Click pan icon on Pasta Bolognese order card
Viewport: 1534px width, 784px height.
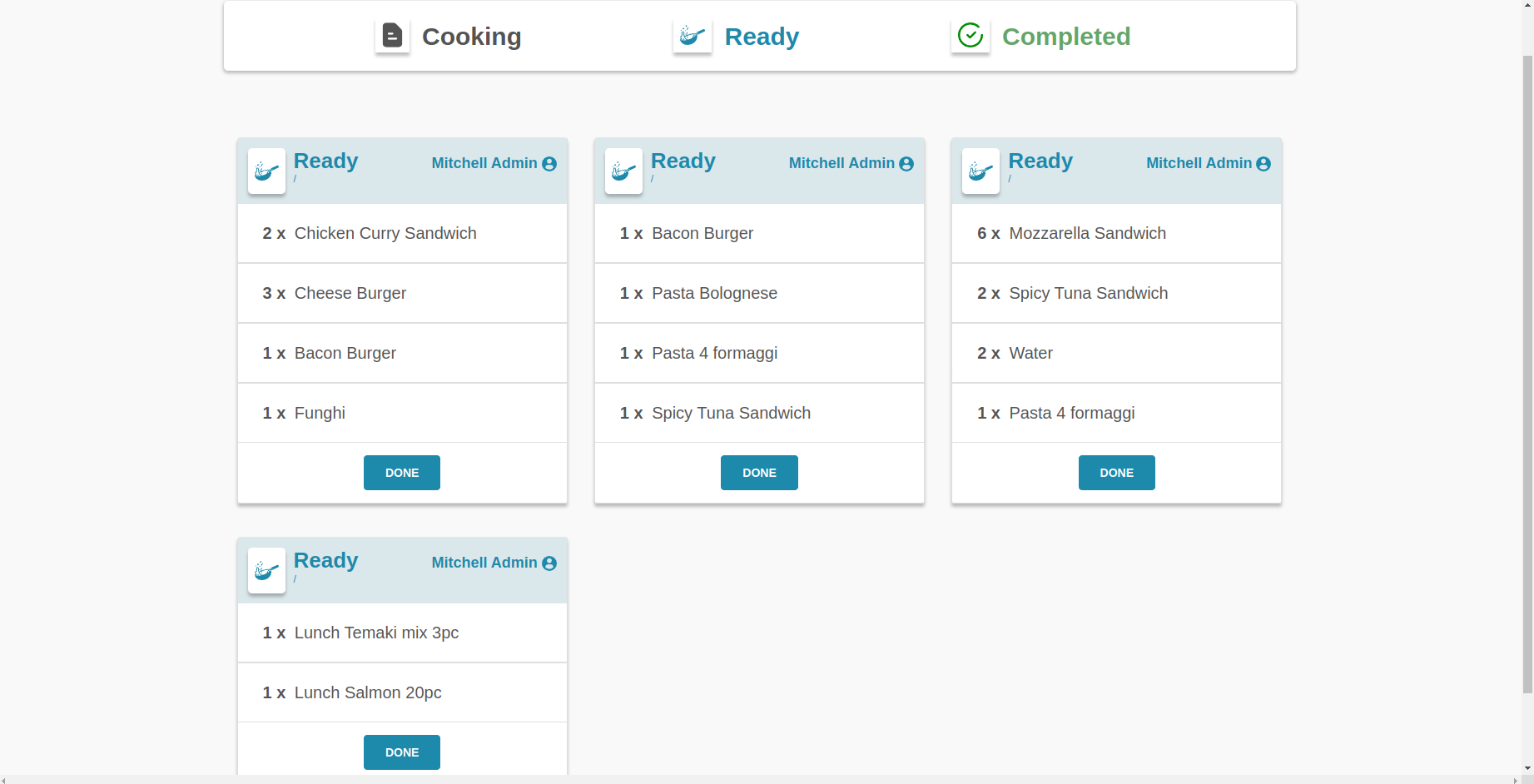point(623,171)
